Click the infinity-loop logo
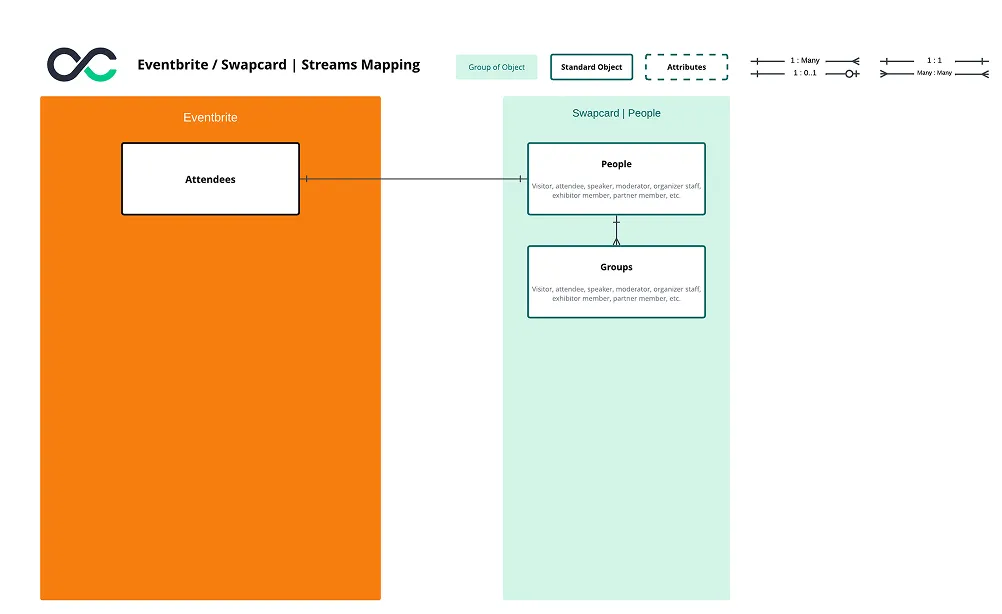The image size is (1002, 614). (x=82, y=65)
